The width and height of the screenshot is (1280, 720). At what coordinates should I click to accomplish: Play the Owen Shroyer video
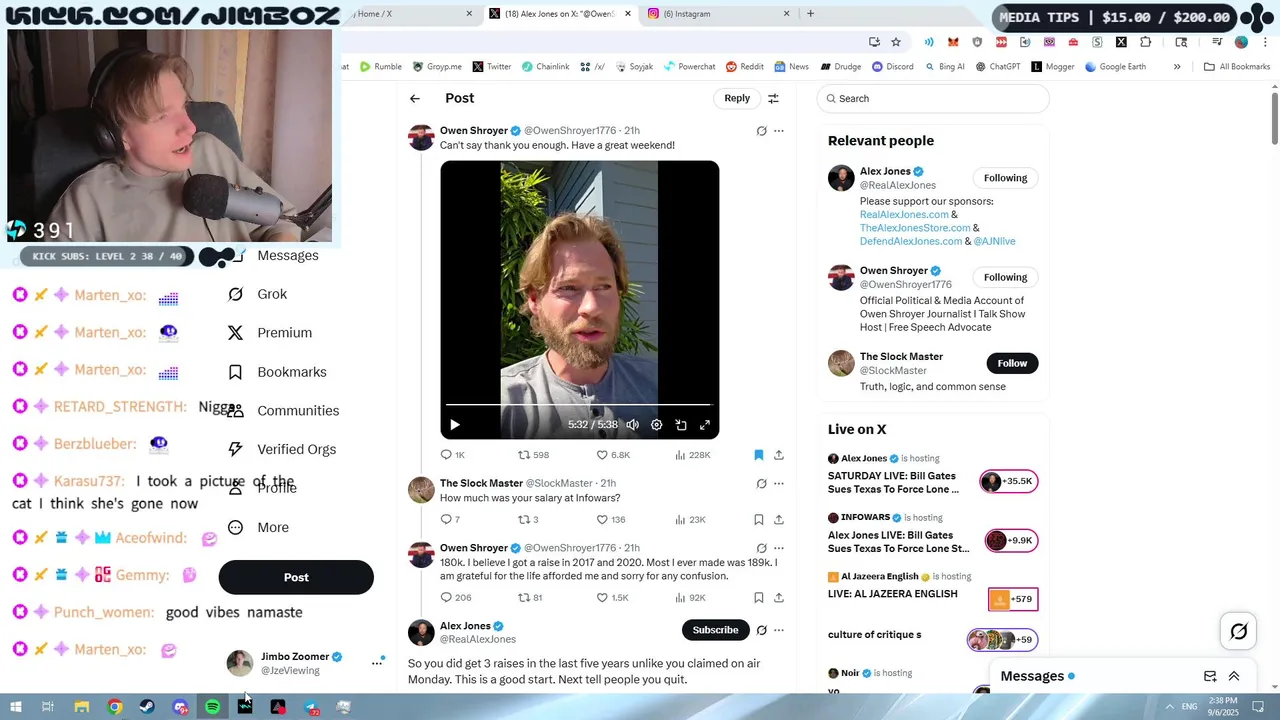455,425
